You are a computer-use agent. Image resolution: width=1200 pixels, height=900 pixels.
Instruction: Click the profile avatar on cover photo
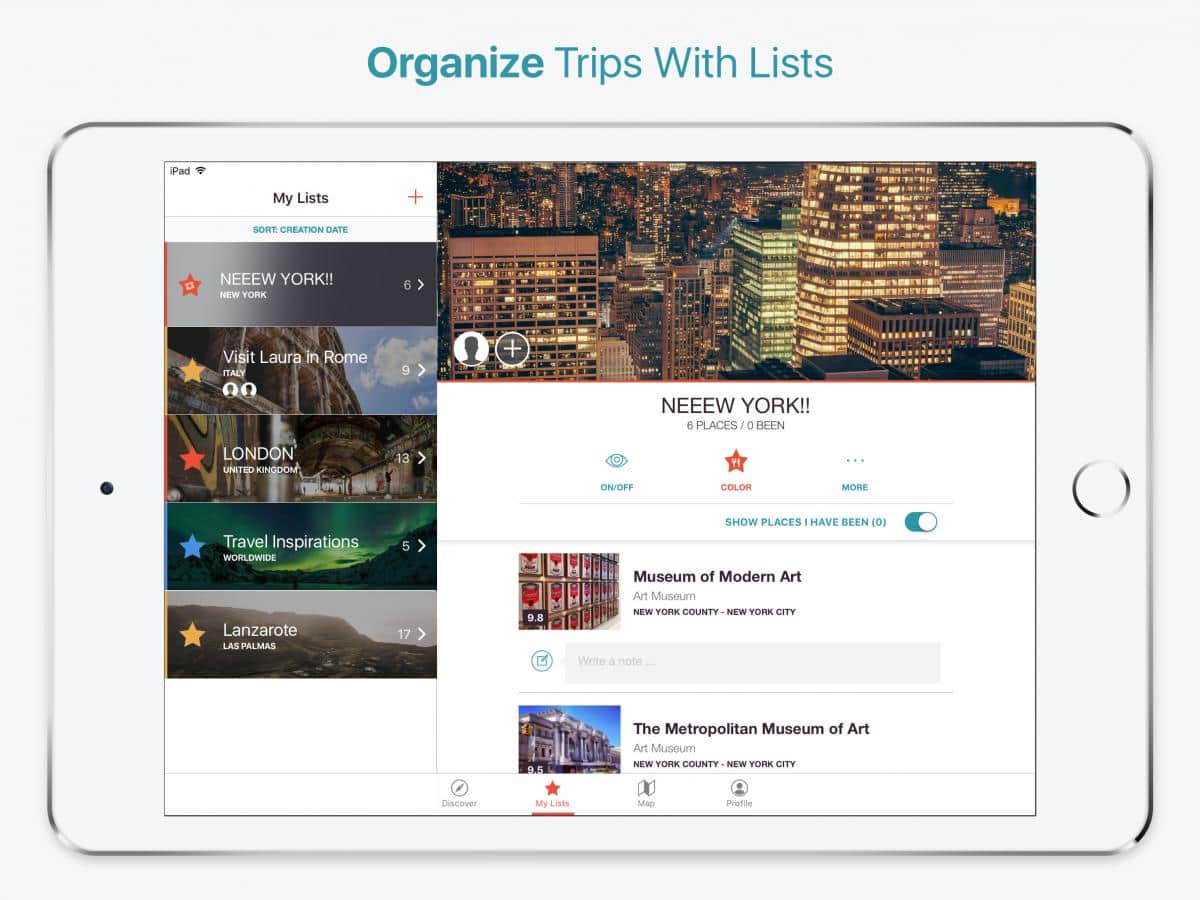[x=471, y=349]
